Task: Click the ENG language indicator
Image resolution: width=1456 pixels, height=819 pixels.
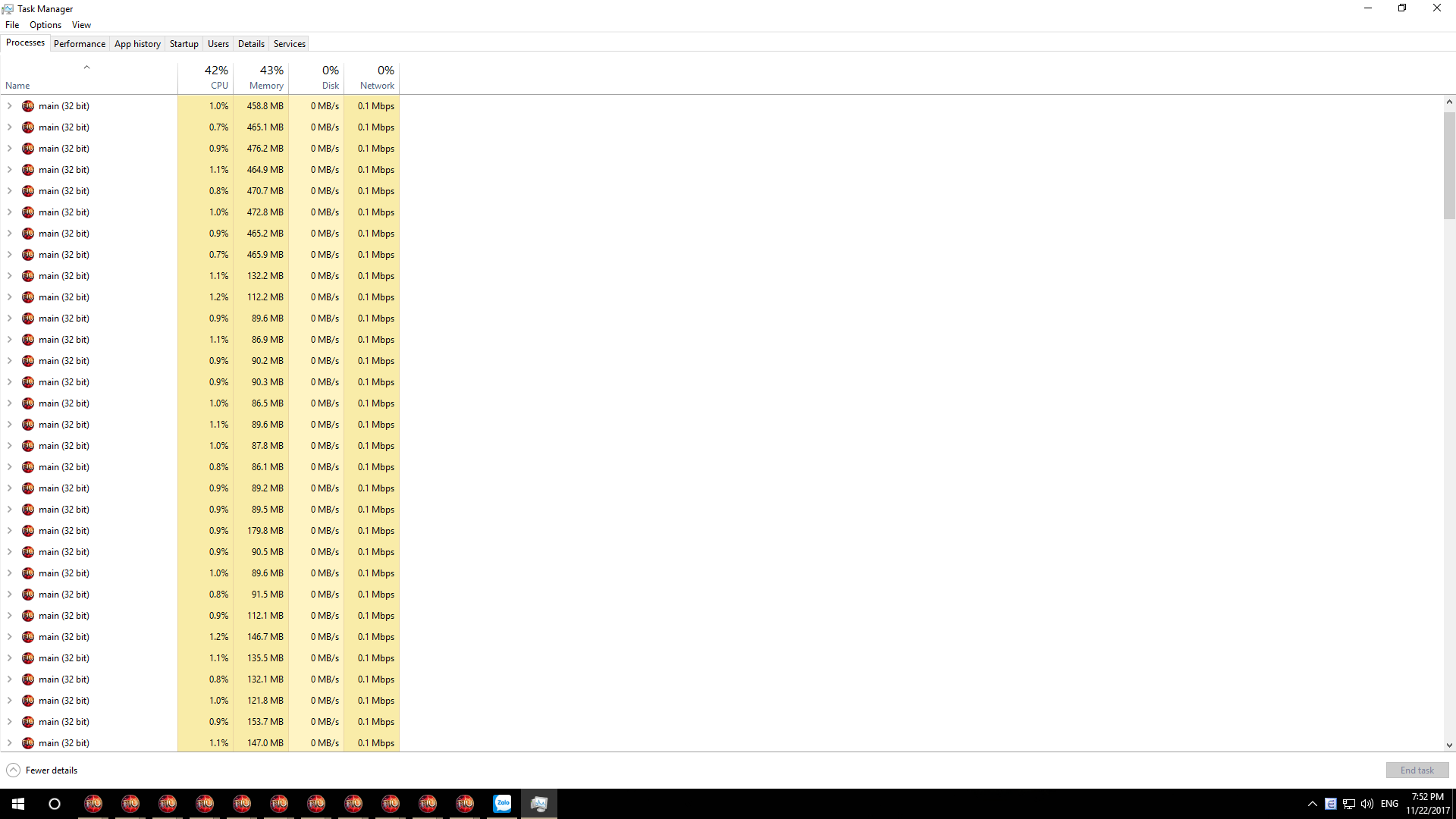Action: pos(1389,804)
